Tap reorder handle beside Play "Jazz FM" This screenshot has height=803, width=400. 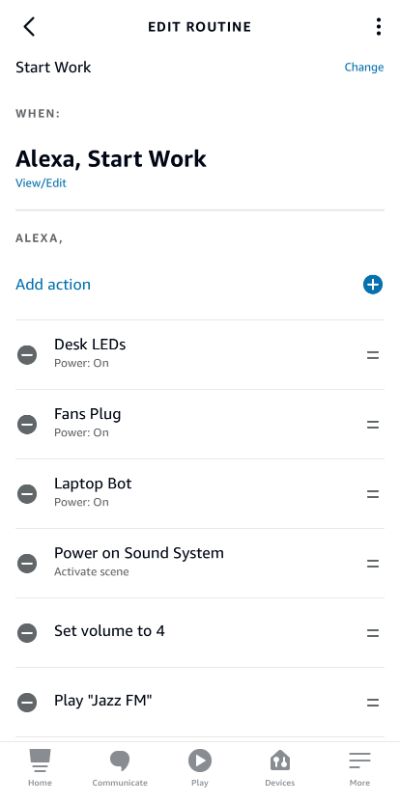[x=373, y=703]
